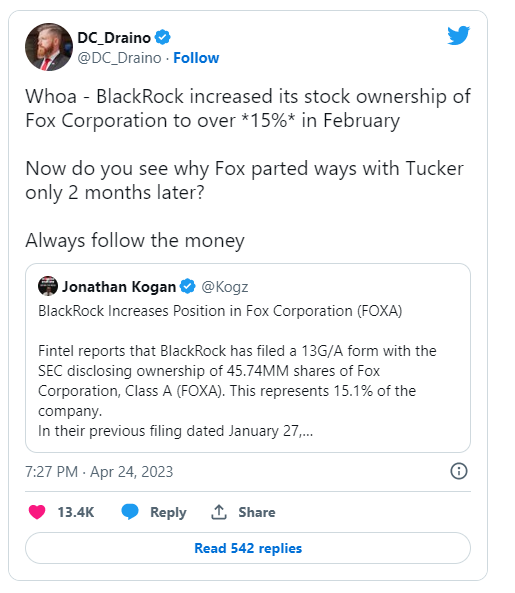Like the tweet with heart icon
This screenshot has height=593, width=515.
[37, 512]
